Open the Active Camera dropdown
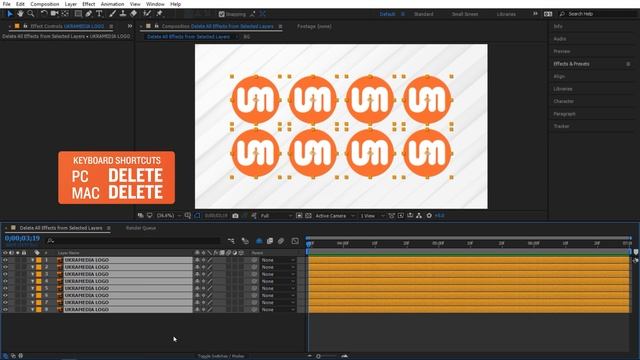 pos(334,216)
